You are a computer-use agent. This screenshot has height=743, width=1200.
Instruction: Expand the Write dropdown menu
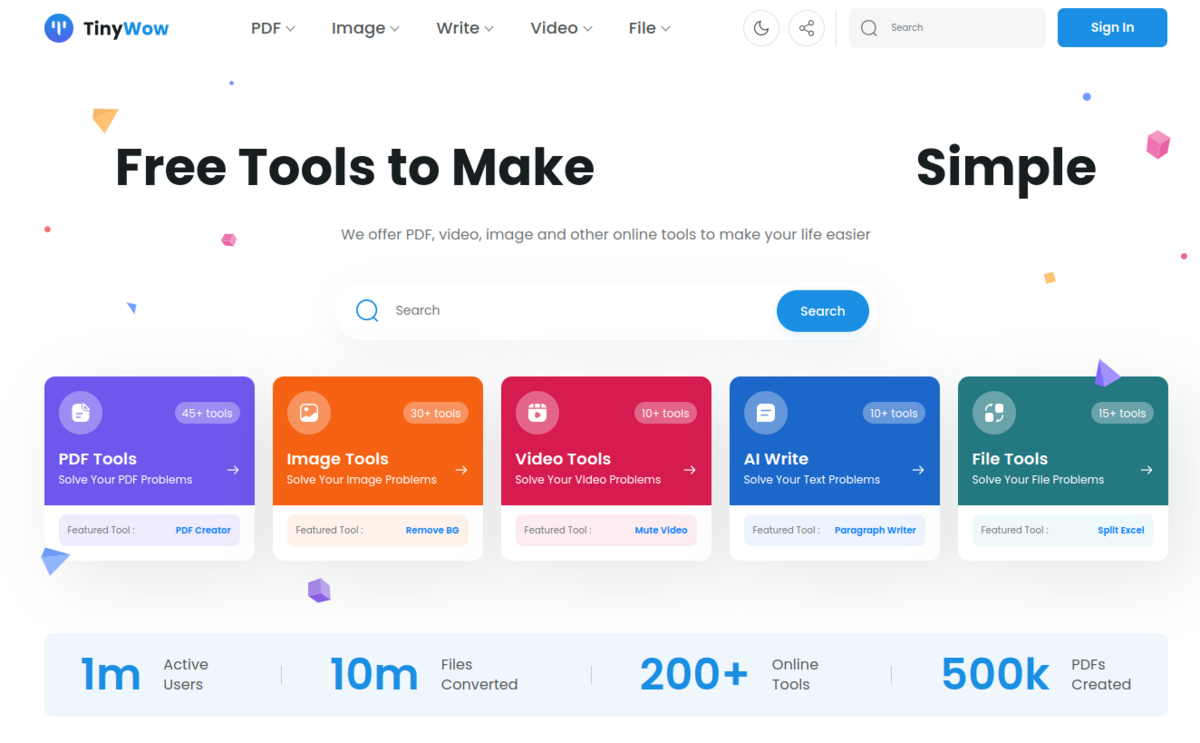click(x=465, y=28)
